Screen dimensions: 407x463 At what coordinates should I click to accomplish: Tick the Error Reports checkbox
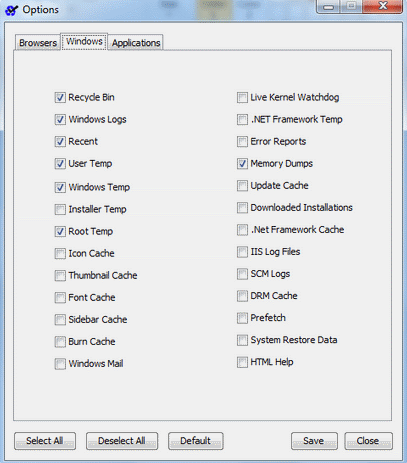(x=242, y=142)
